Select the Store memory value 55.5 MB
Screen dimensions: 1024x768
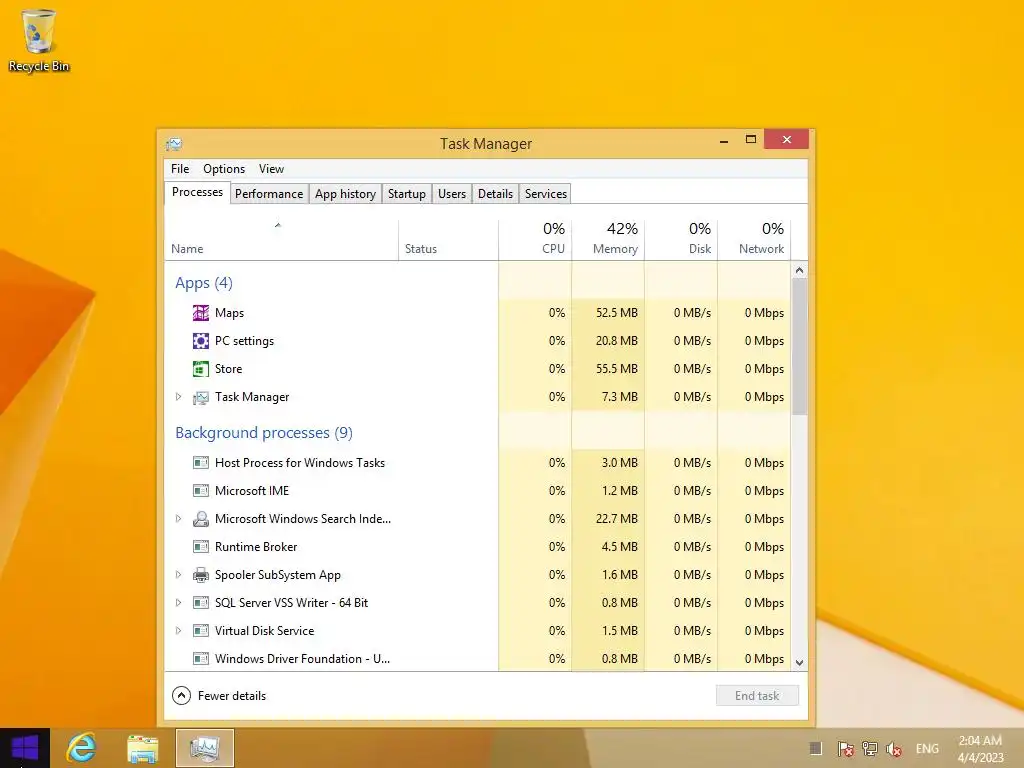click(616, 369)
